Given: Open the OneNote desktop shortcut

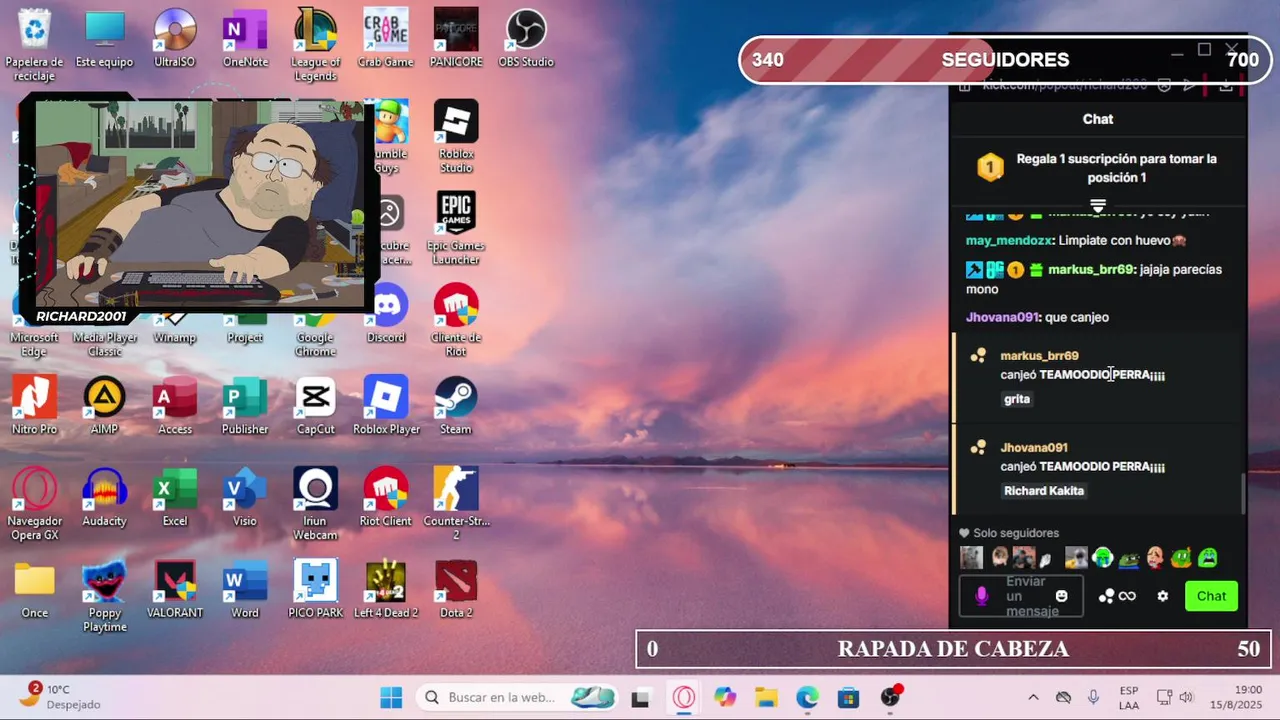Looking at the screenshot, I should point(245,39).
